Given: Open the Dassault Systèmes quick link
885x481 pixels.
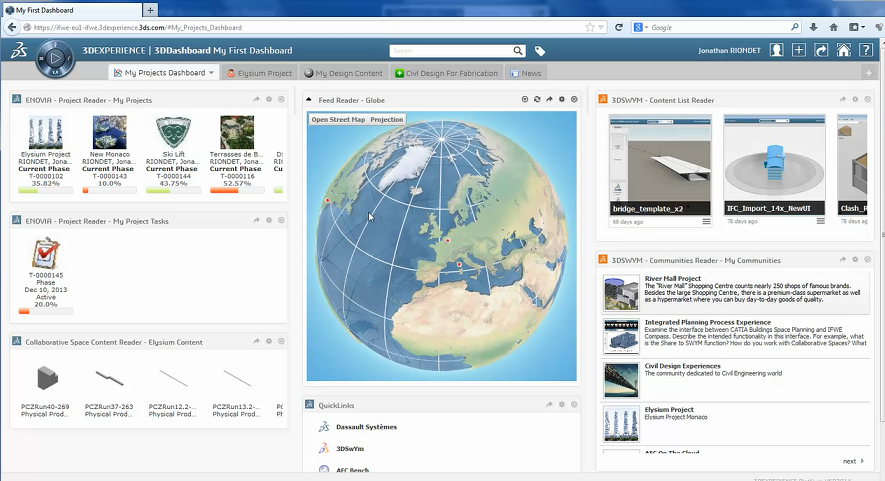Looking at the screenshot, I should pyautogui.click(x=366, y=427).
